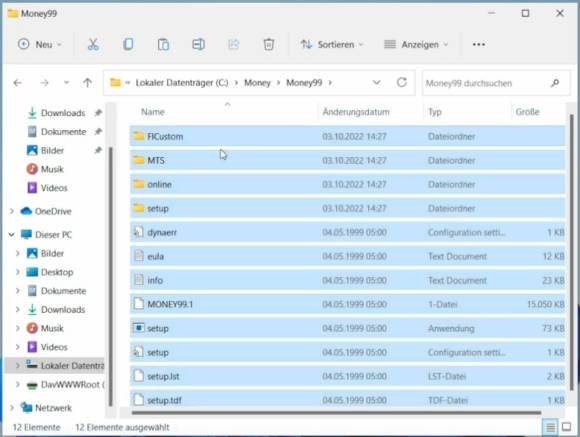Image resolution: width=580 pixels, height=437 pixels.
Task: Click the vertical file list scrollbar
Action: click(571, 252)
